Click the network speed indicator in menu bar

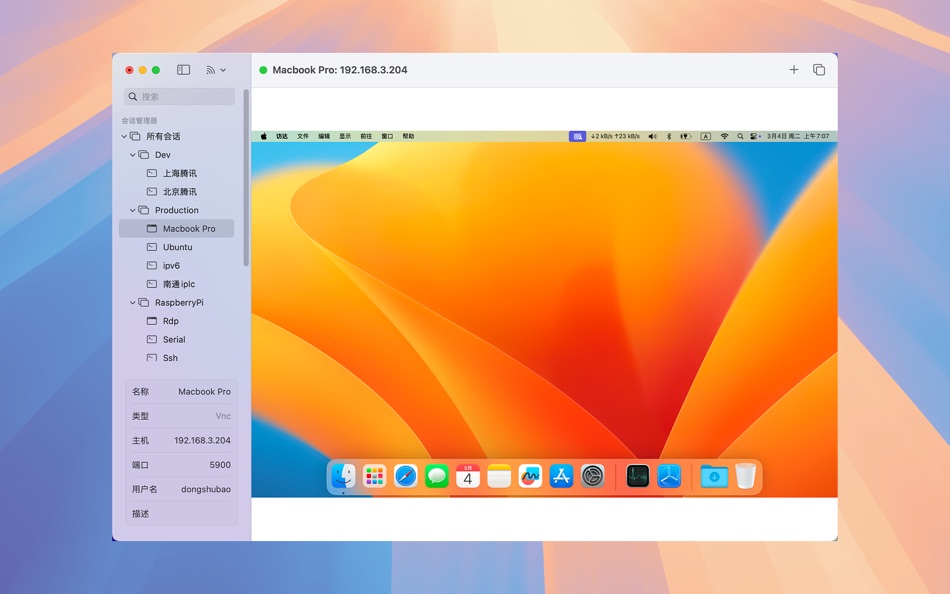pos(616,136)
